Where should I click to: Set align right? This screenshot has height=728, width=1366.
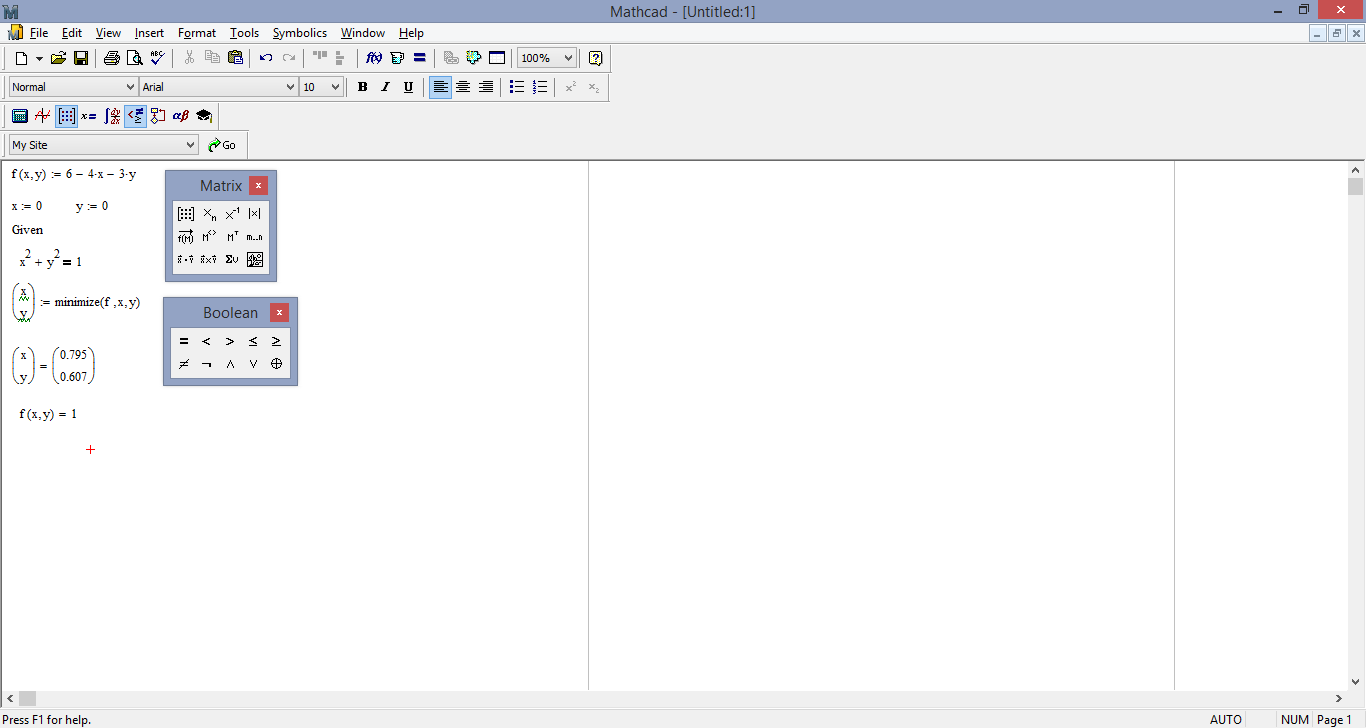[486, 87]
